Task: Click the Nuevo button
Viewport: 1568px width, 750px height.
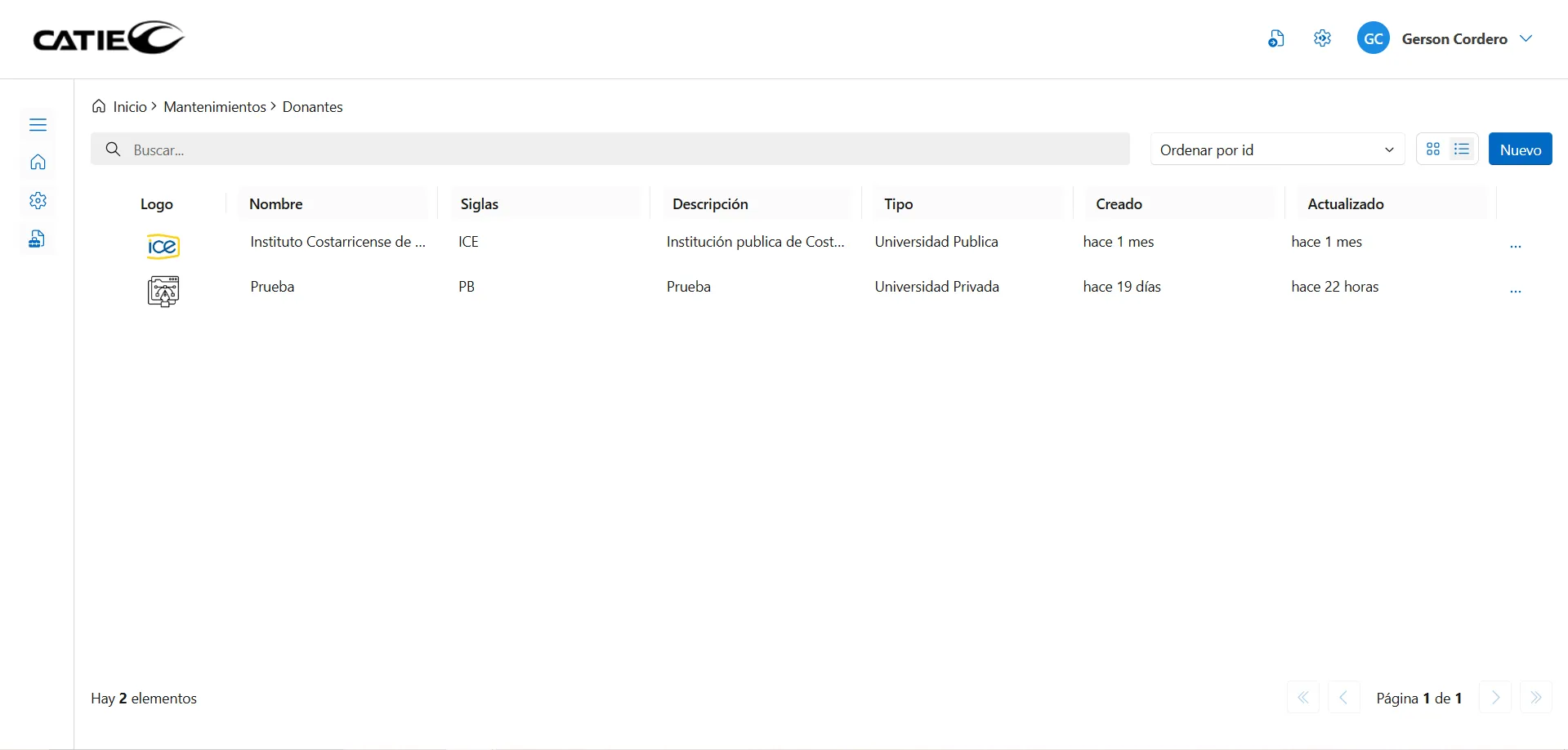Action: pyautogui.click(x=1520, y=150)
